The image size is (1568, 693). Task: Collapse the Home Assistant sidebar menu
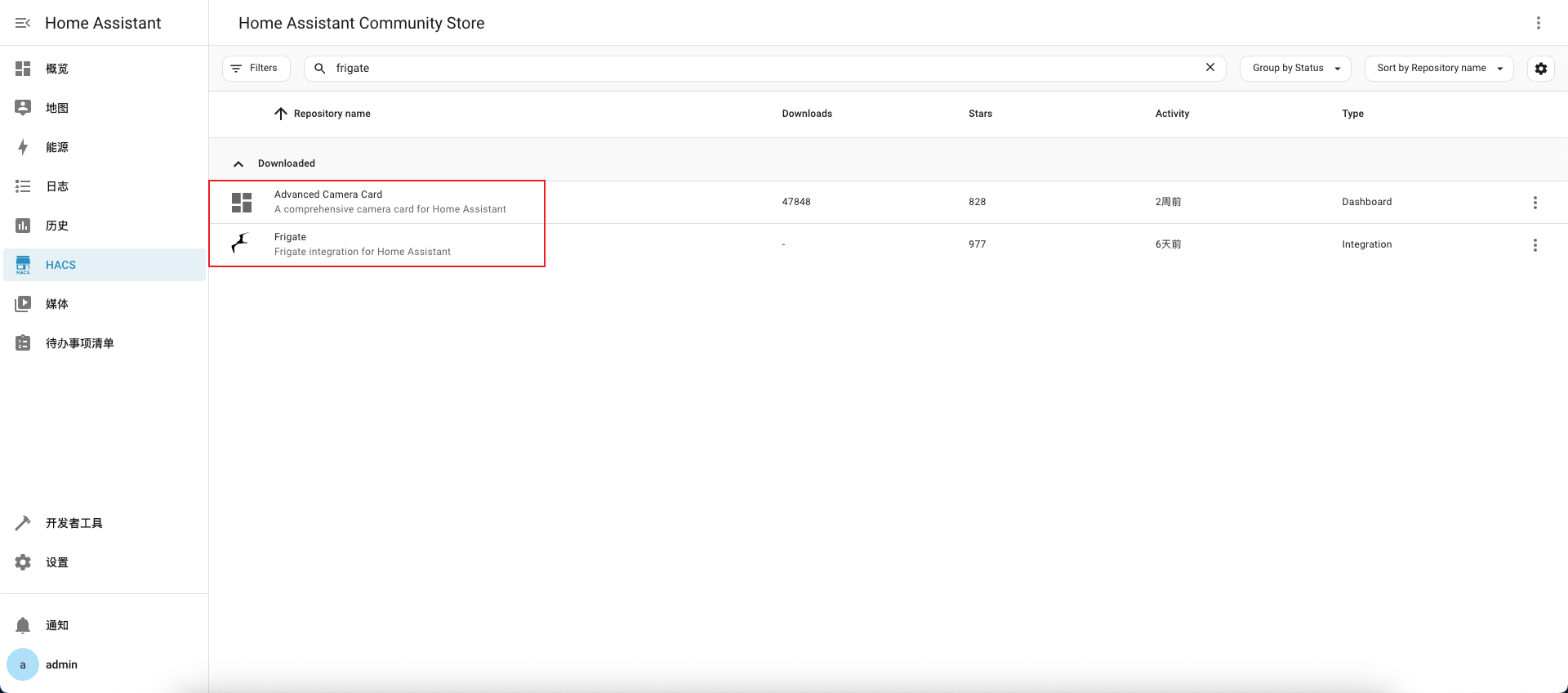click(x=23, y=23)
